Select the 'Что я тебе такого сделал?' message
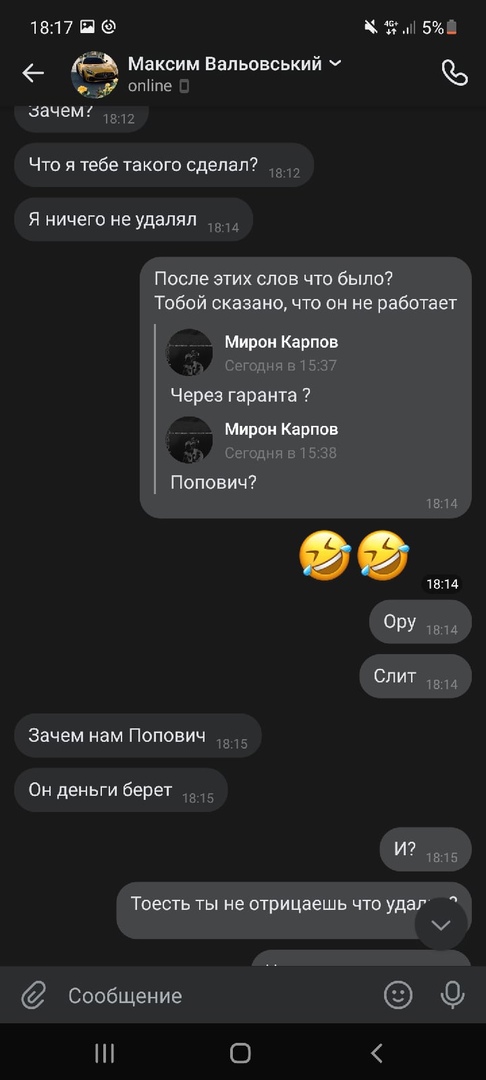This screenshot has height=1080, width=486. [164, 165]
